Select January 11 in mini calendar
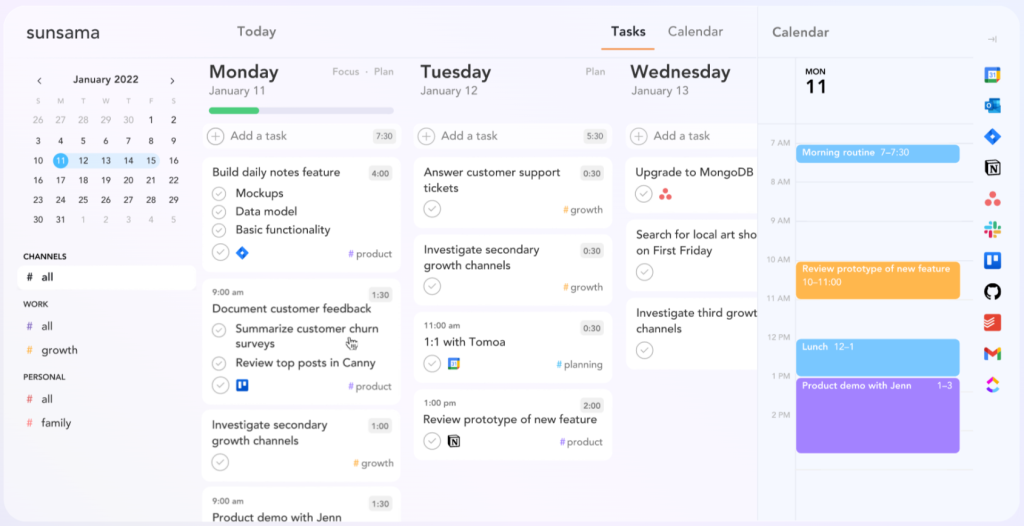This screenshot has width=1024, height=526. (60, 161)
